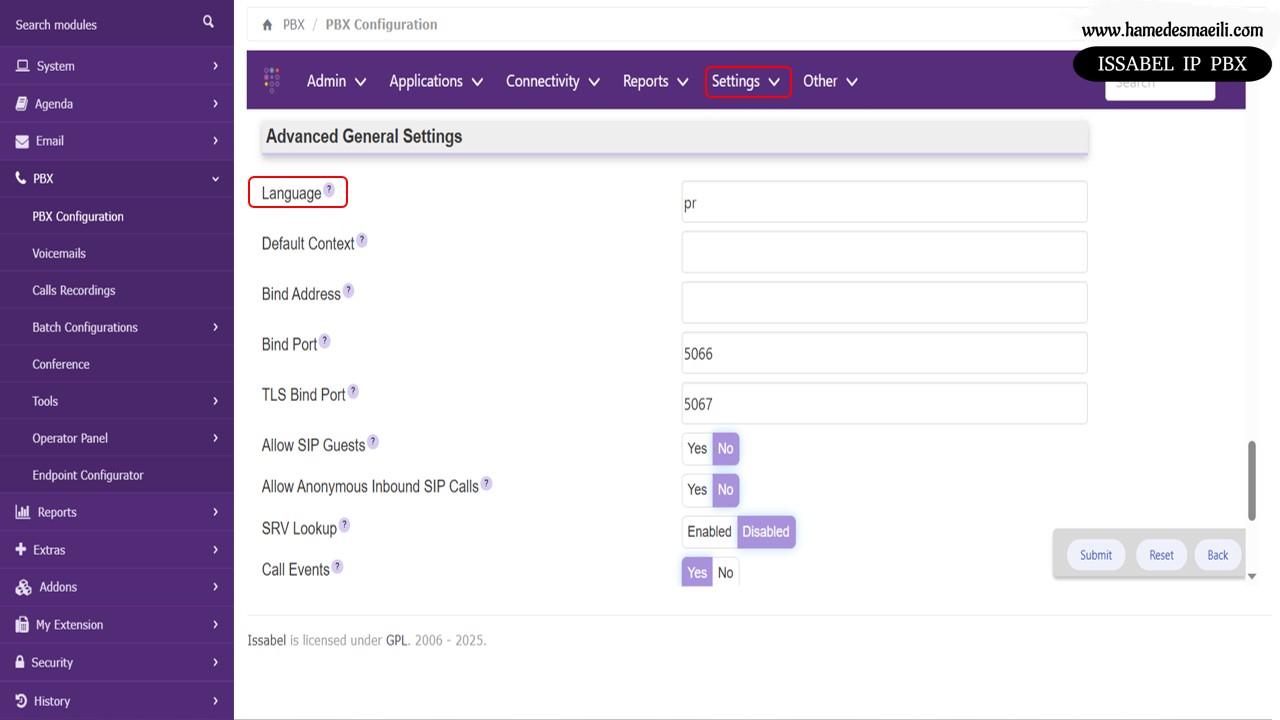Click the Email envelope icon in sidebar
Viewport: 1280px width, 720px height.
(22, 141)
